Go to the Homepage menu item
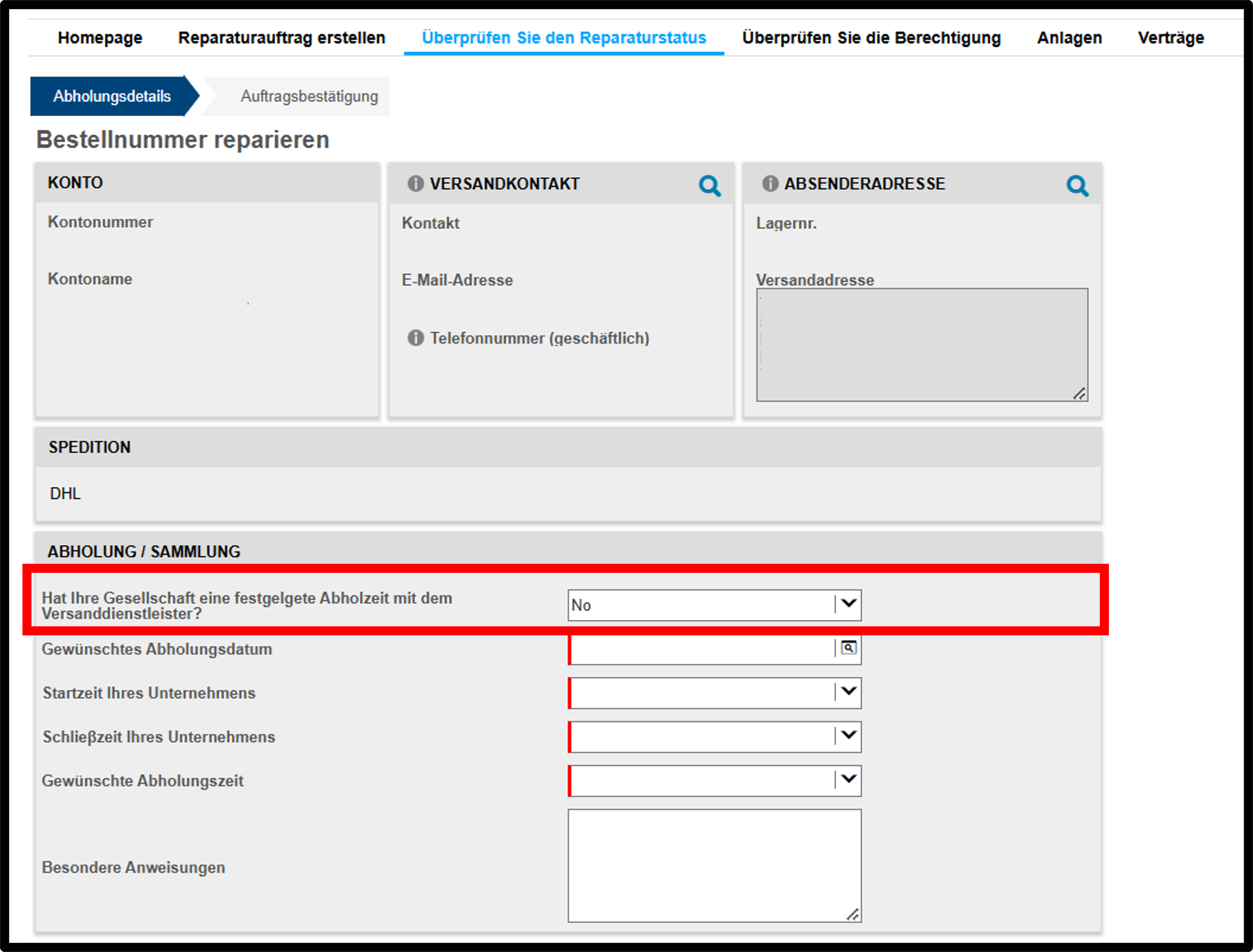This screenshot has height=952, width=1253. 100,38
